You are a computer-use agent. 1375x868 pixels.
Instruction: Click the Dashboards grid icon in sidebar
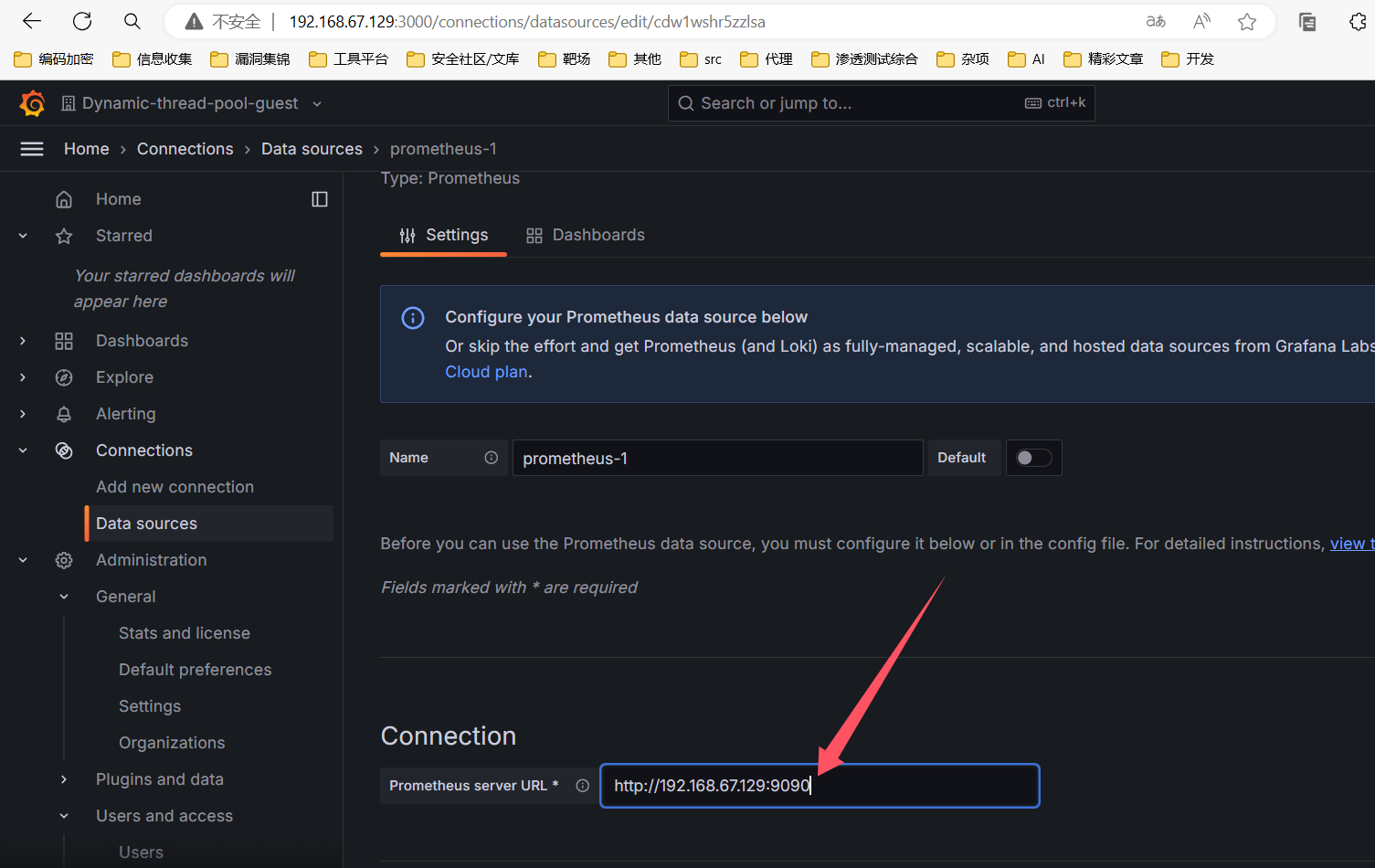click(x=64, y=341)
